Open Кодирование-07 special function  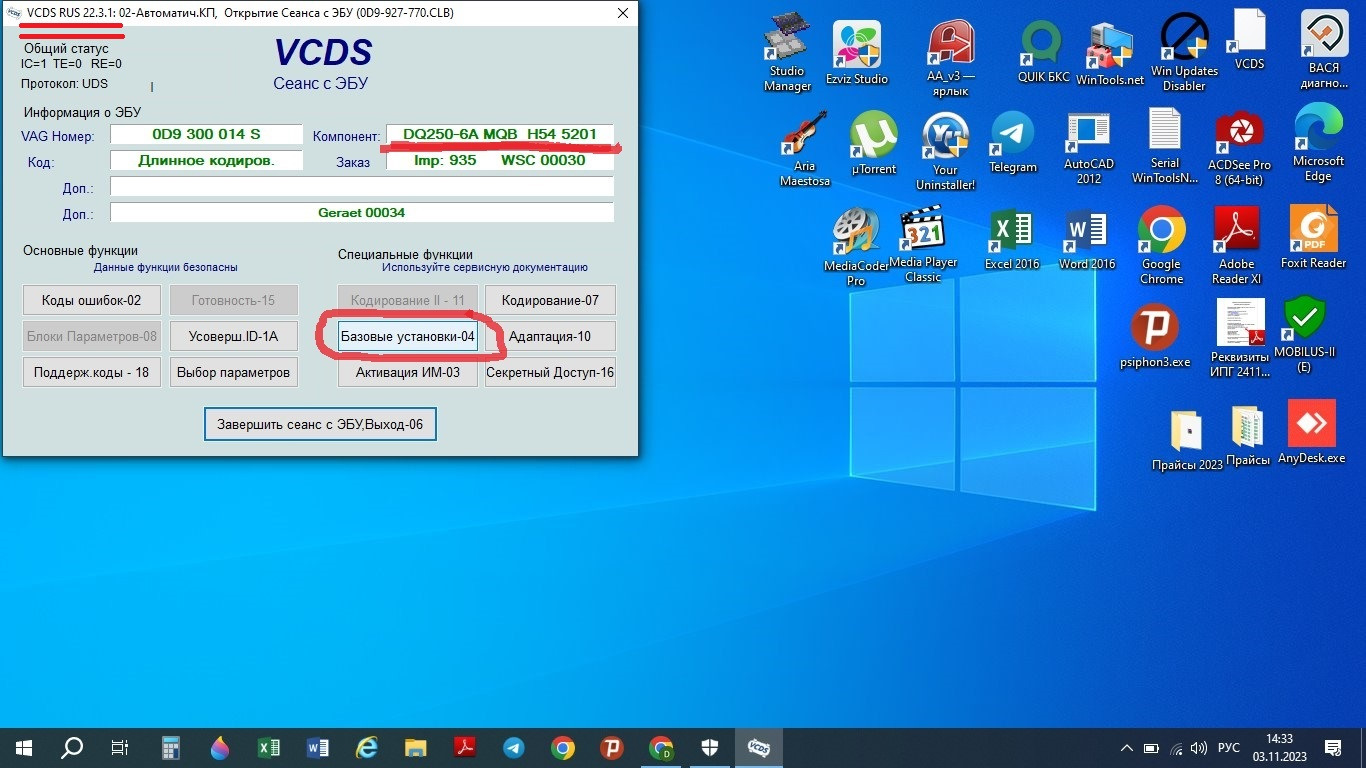point(550,300)
